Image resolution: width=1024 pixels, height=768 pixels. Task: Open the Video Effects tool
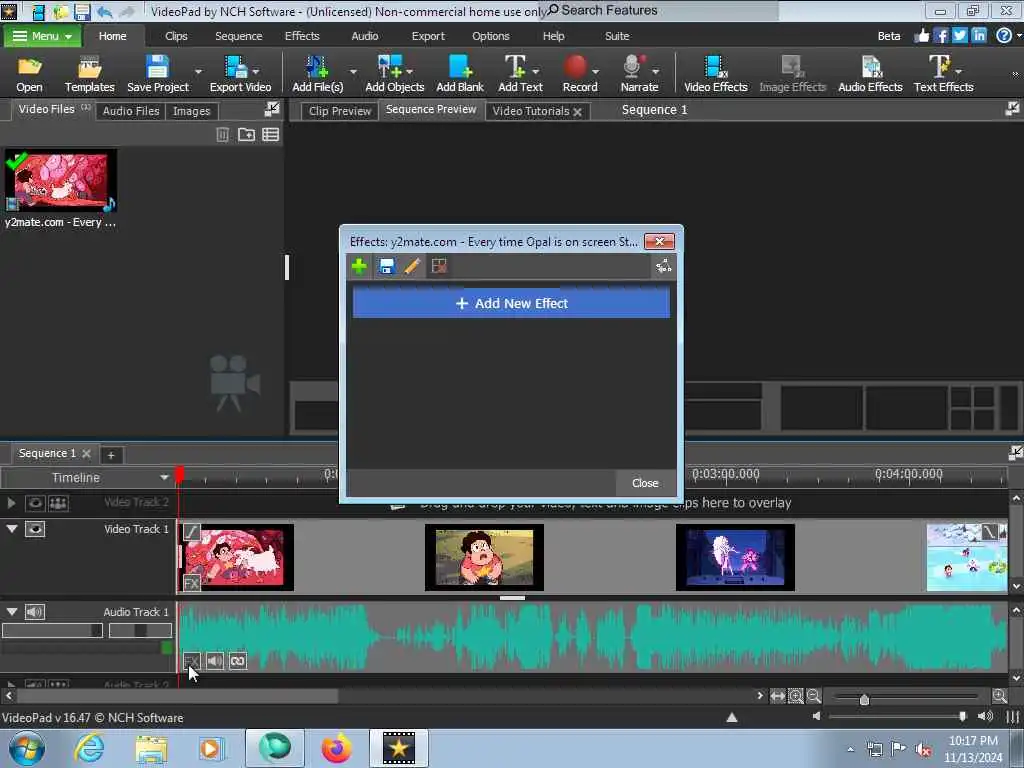pos(715,74)
